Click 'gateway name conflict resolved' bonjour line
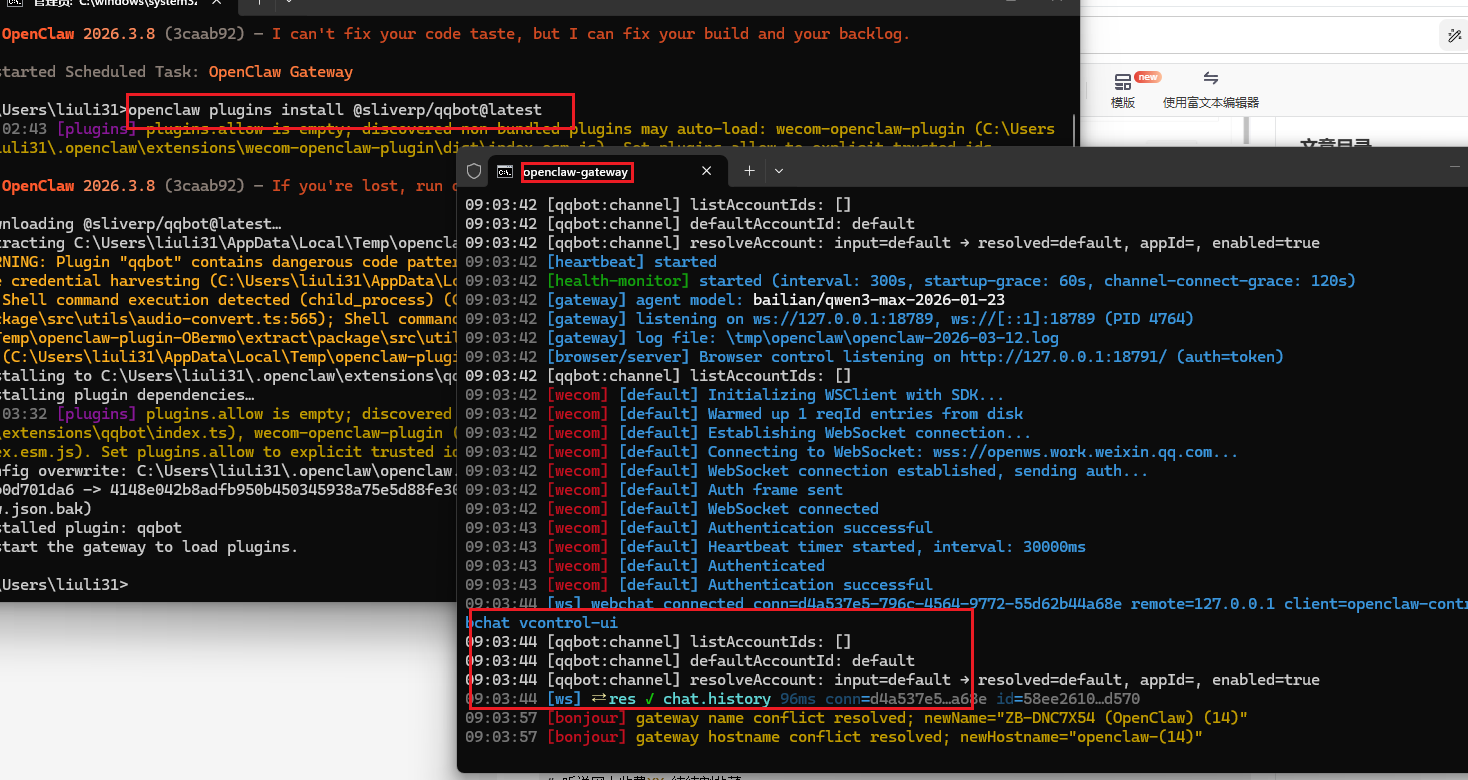 pyautogui.click(x=856, y=718)
